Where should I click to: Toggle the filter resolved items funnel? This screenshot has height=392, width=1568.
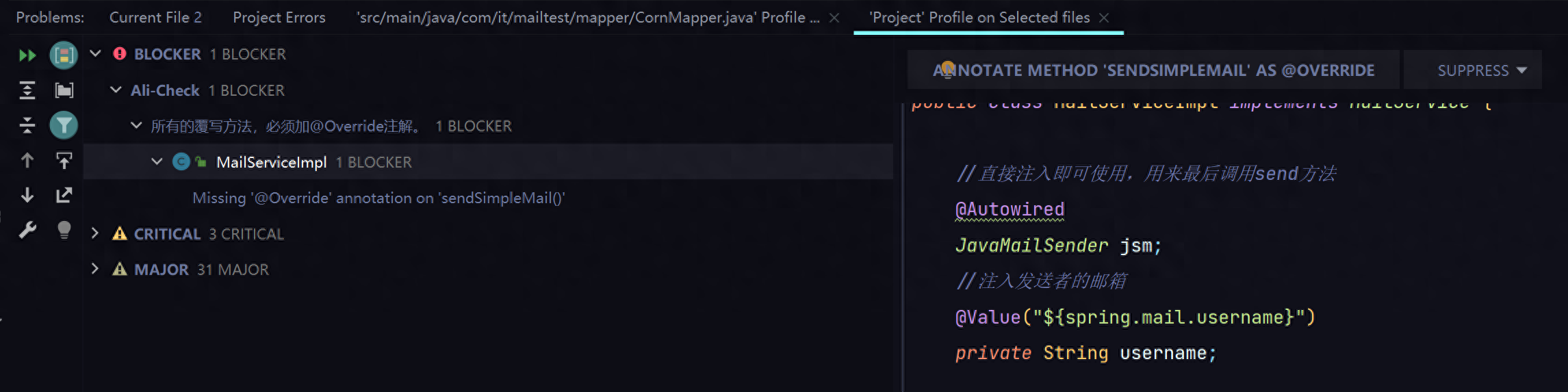point(64,125)
